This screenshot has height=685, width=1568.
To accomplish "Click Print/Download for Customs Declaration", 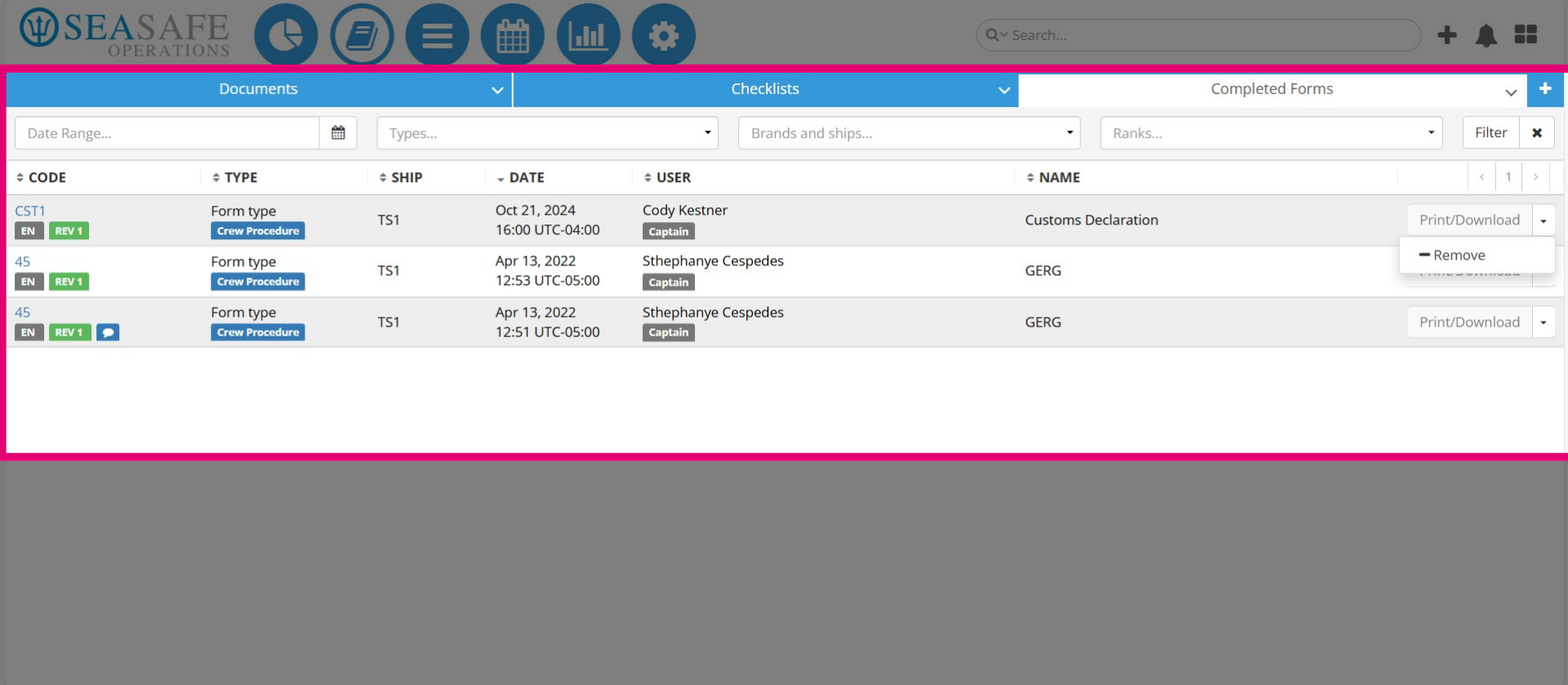I will tap(1469, 220).
